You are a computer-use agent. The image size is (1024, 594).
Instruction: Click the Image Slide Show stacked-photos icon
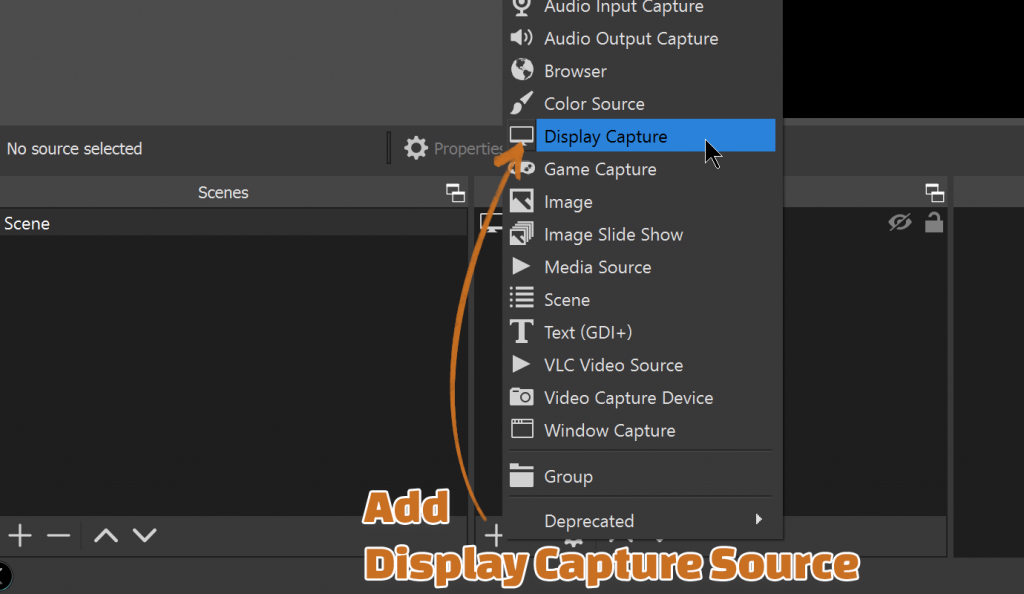[521, 234]
